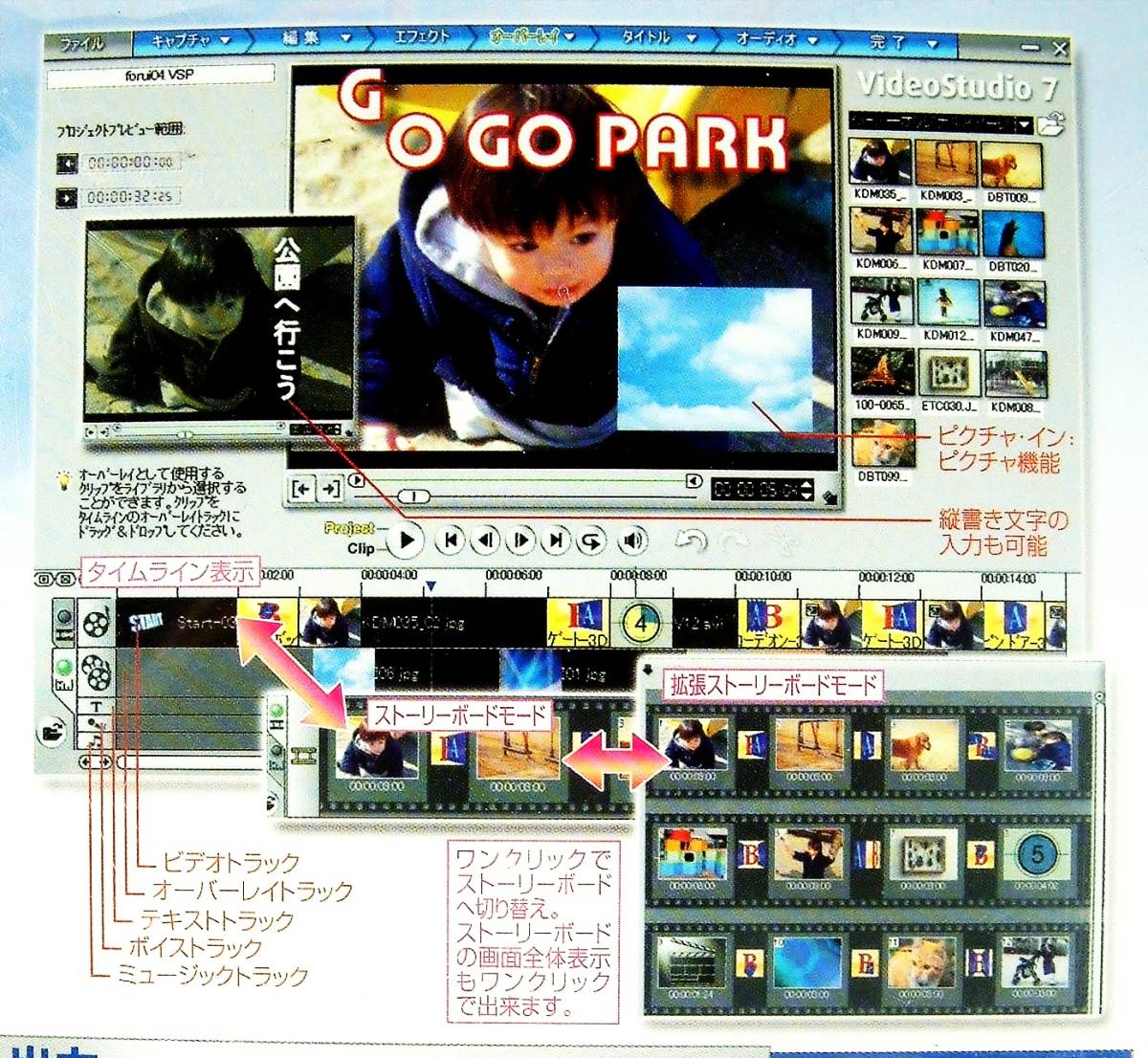Screen dimensions: 1148x1058
Task: Select the cat thumbnail DBT099_ in the library
Action: [x=883, y=444]
